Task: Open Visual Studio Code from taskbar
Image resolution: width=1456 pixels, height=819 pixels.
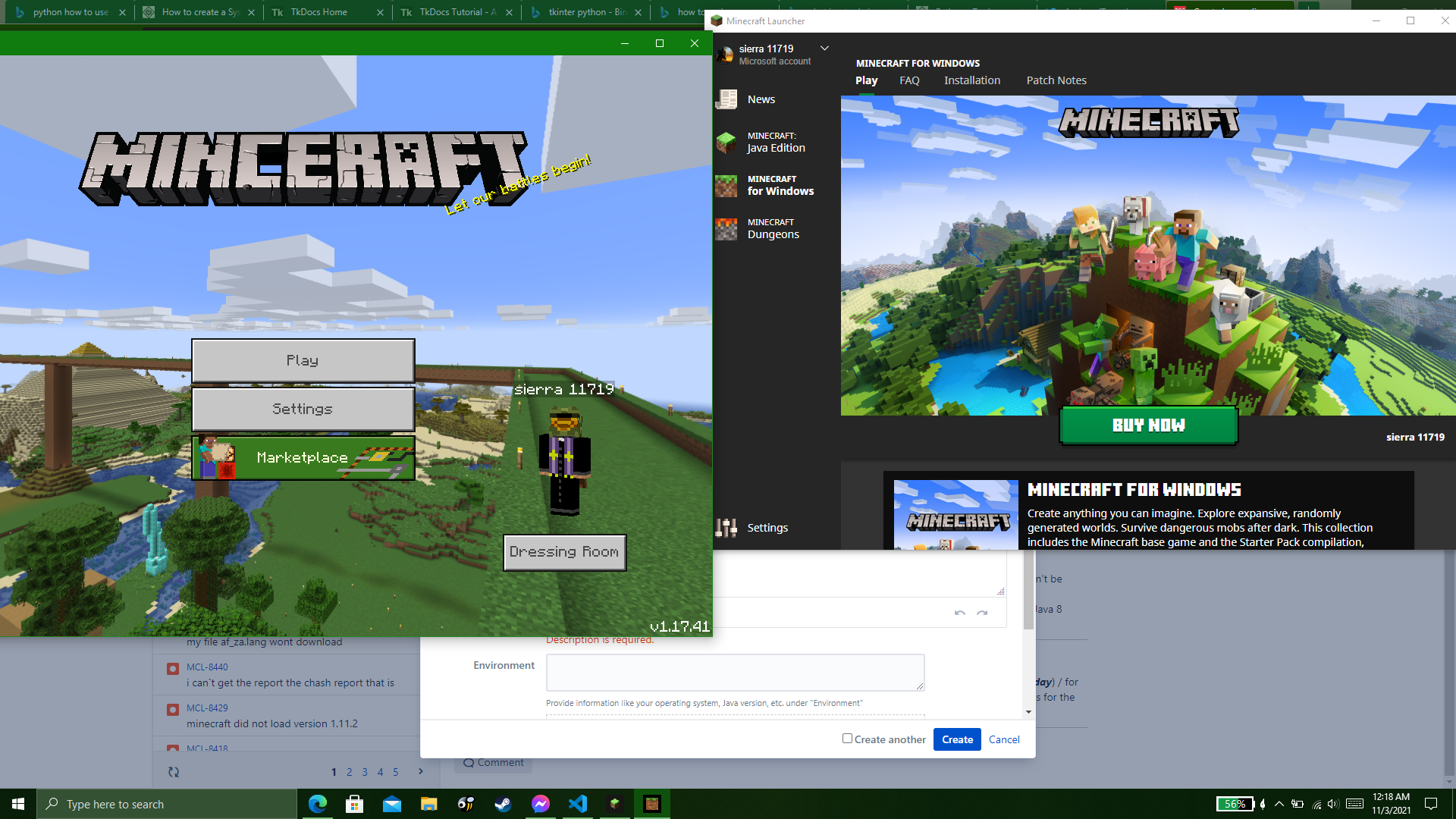Action: pyautogui.click(x=577, y=804)
